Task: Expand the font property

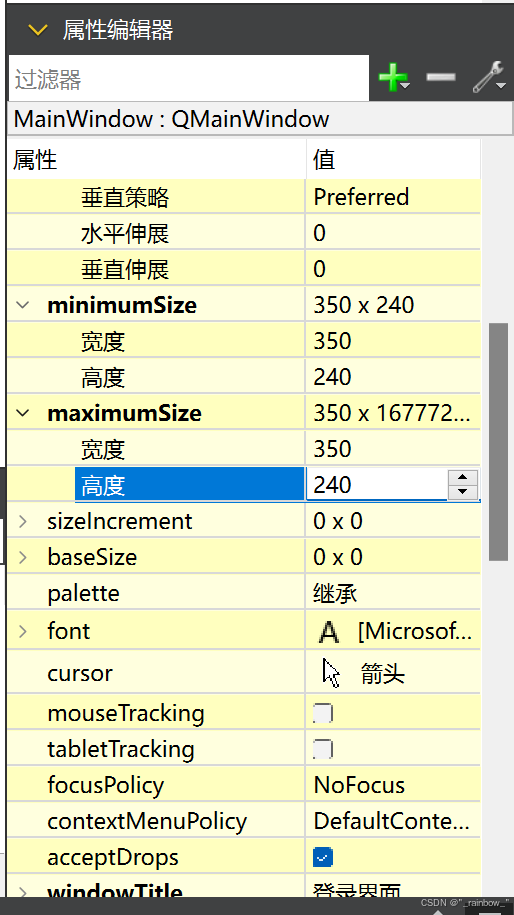Action: (x=23, y=631)
